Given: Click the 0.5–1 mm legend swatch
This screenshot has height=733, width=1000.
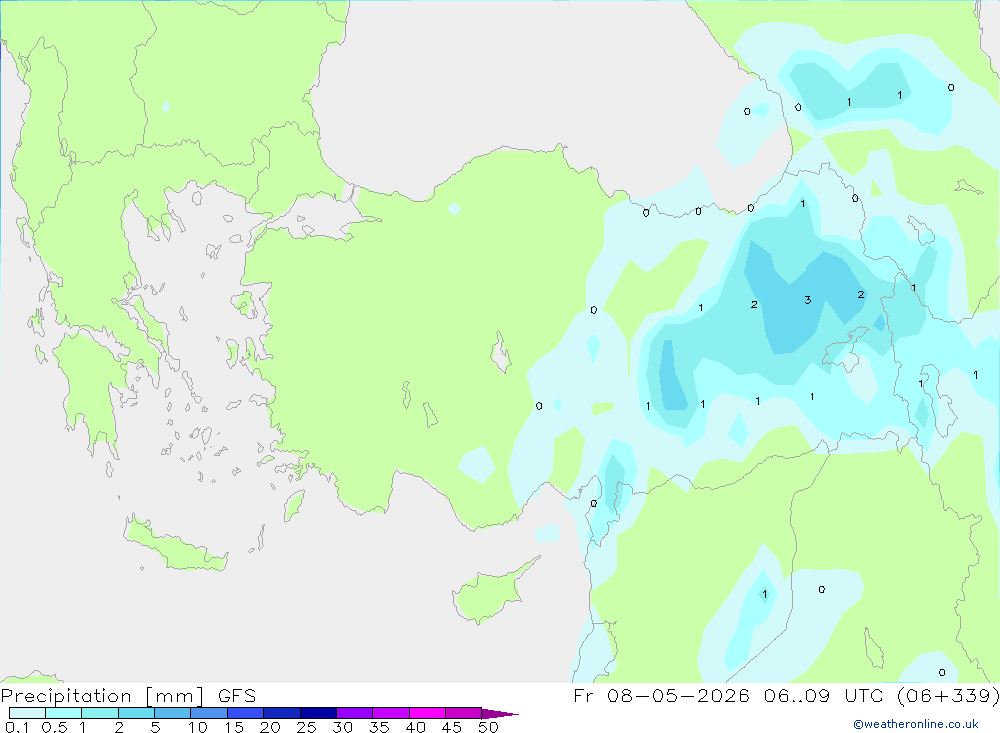Looking at the screenshot, I should pos(63,713).
